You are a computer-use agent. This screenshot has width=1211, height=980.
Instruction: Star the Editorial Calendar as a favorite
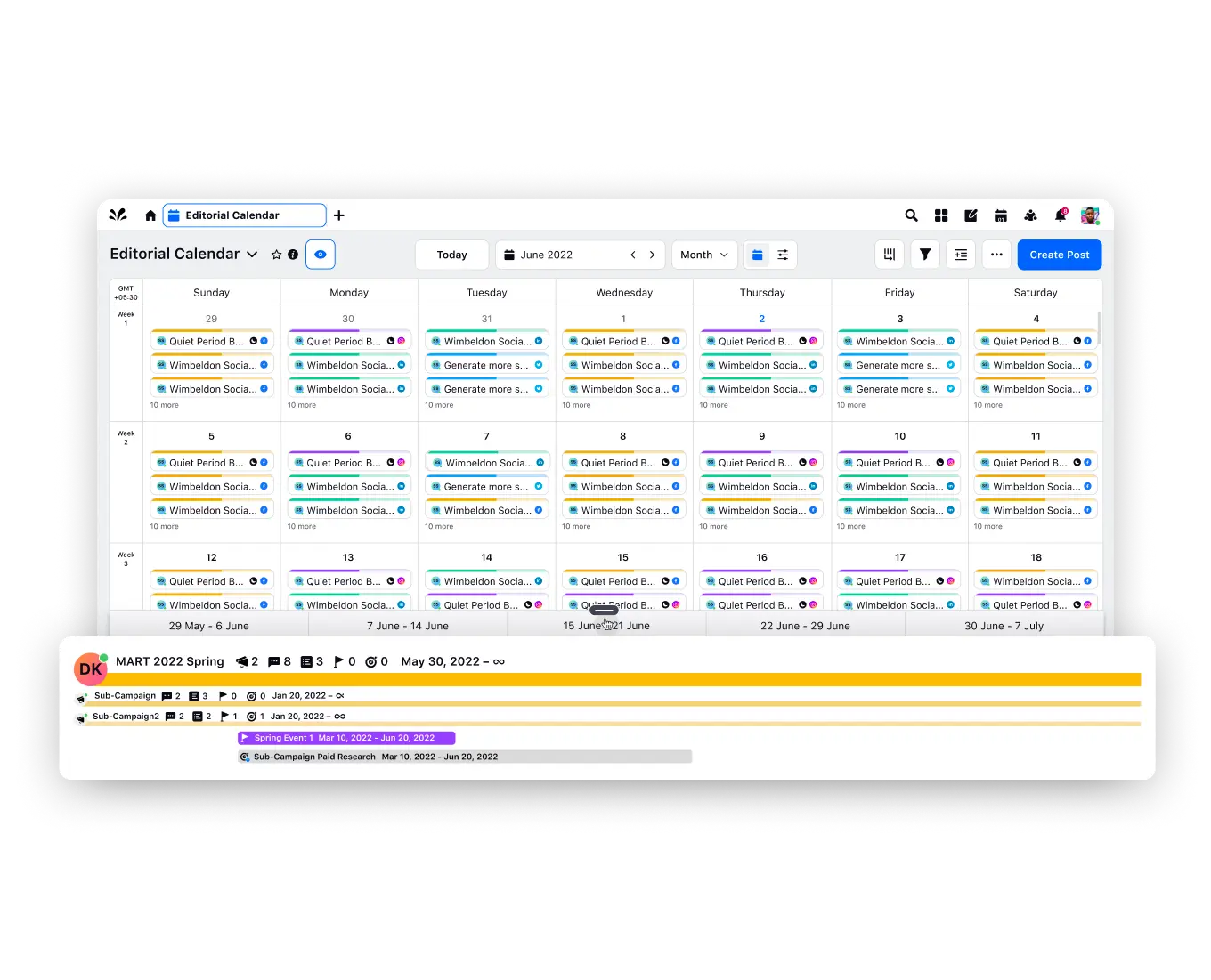[x=276, y=255]
